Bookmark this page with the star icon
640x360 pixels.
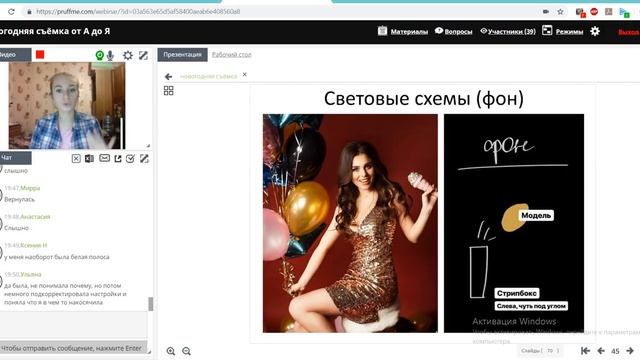coord(560,12)
